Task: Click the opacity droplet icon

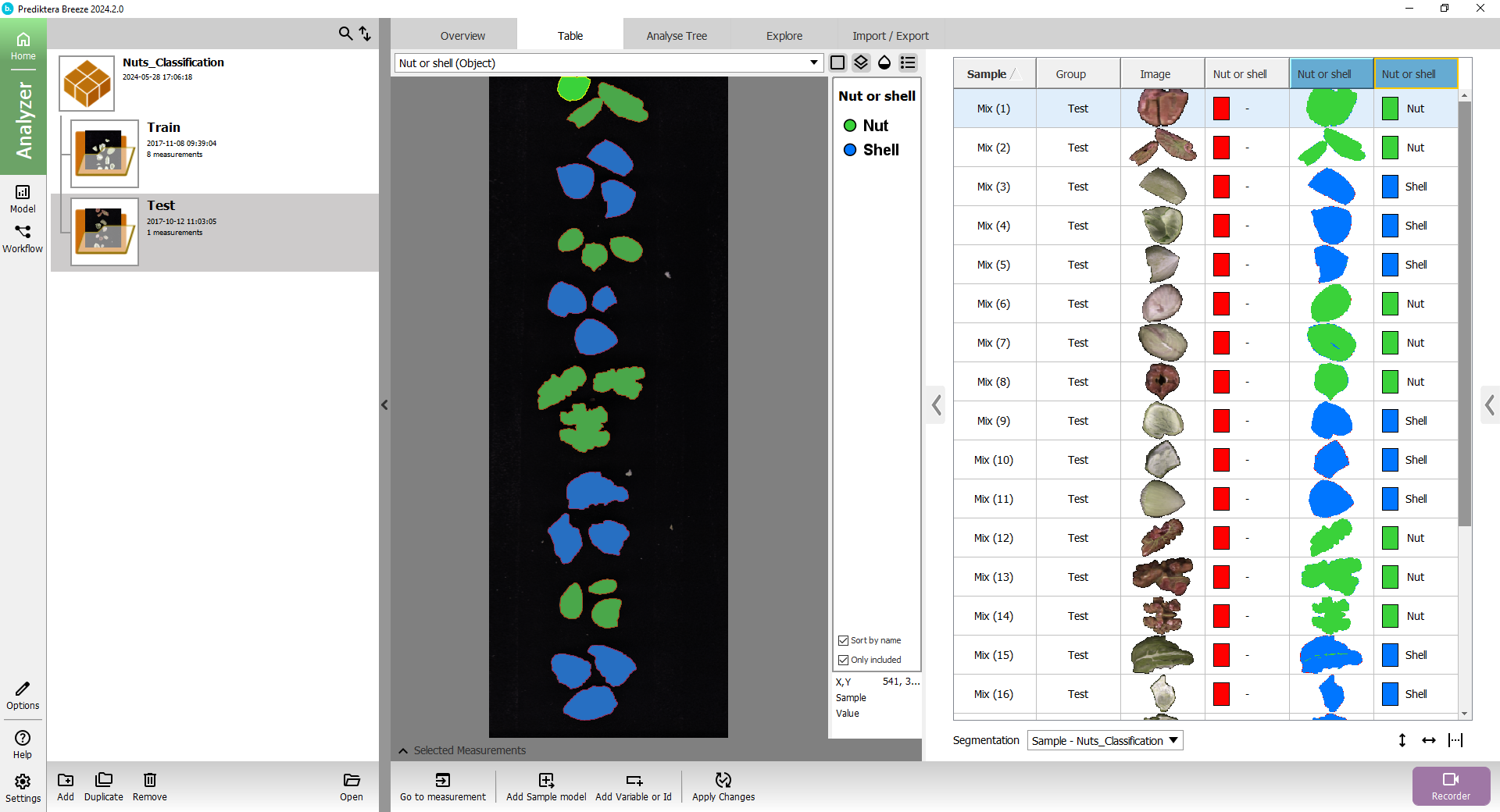Action: [884, 62]
